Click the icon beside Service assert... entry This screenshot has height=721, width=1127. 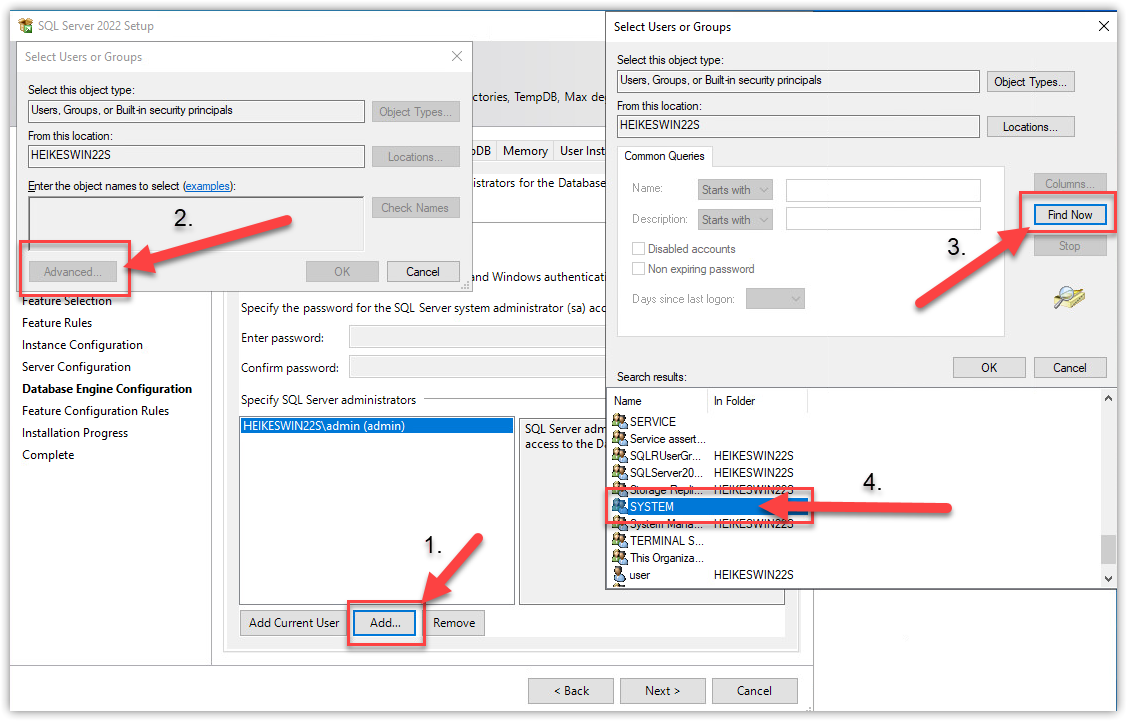click(620, 438)
